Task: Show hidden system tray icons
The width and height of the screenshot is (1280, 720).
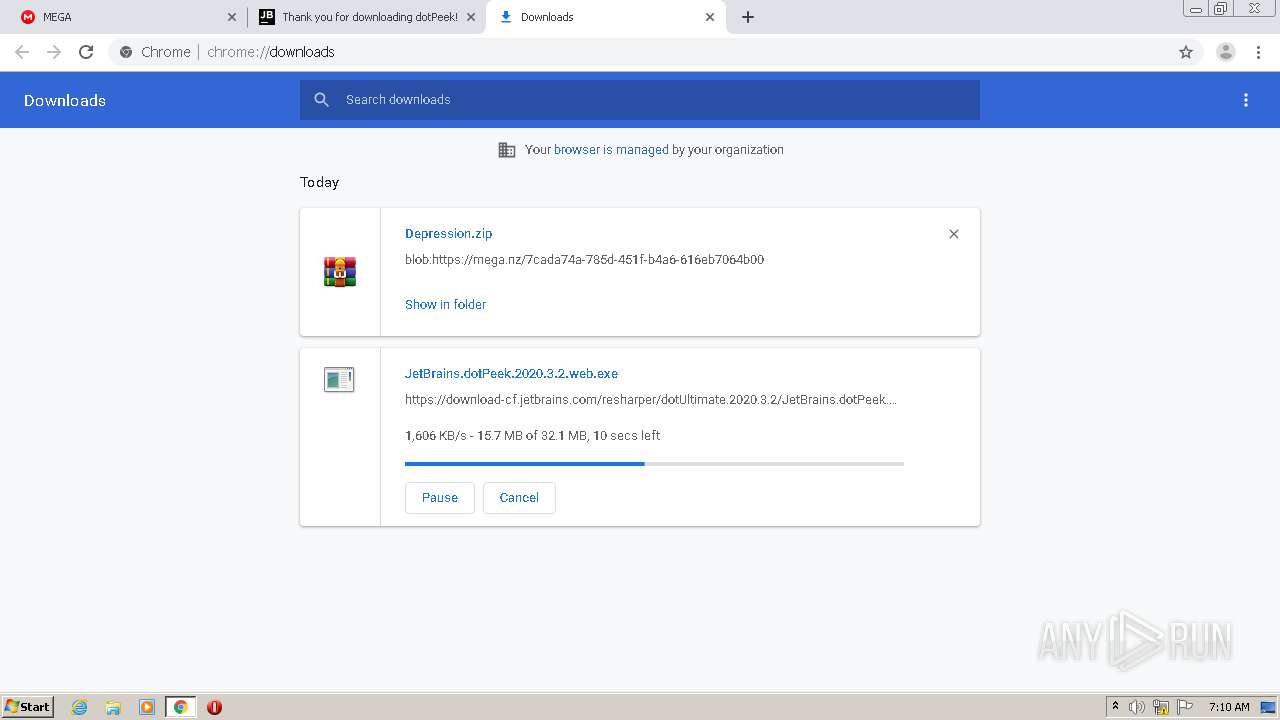Action: (x=1115, y=707)
